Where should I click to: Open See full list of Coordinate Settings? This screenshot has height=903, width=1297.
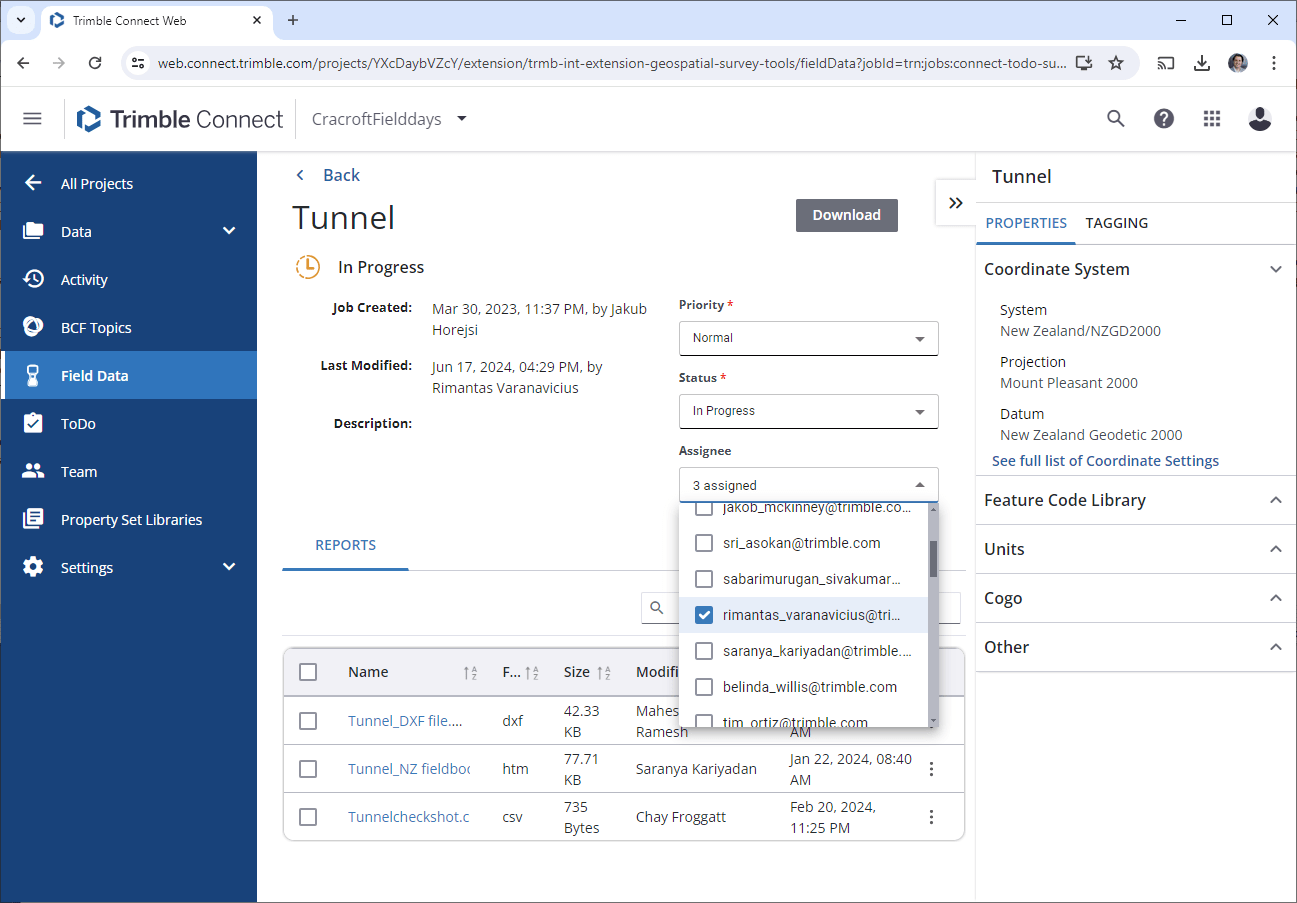(1105, 461)
